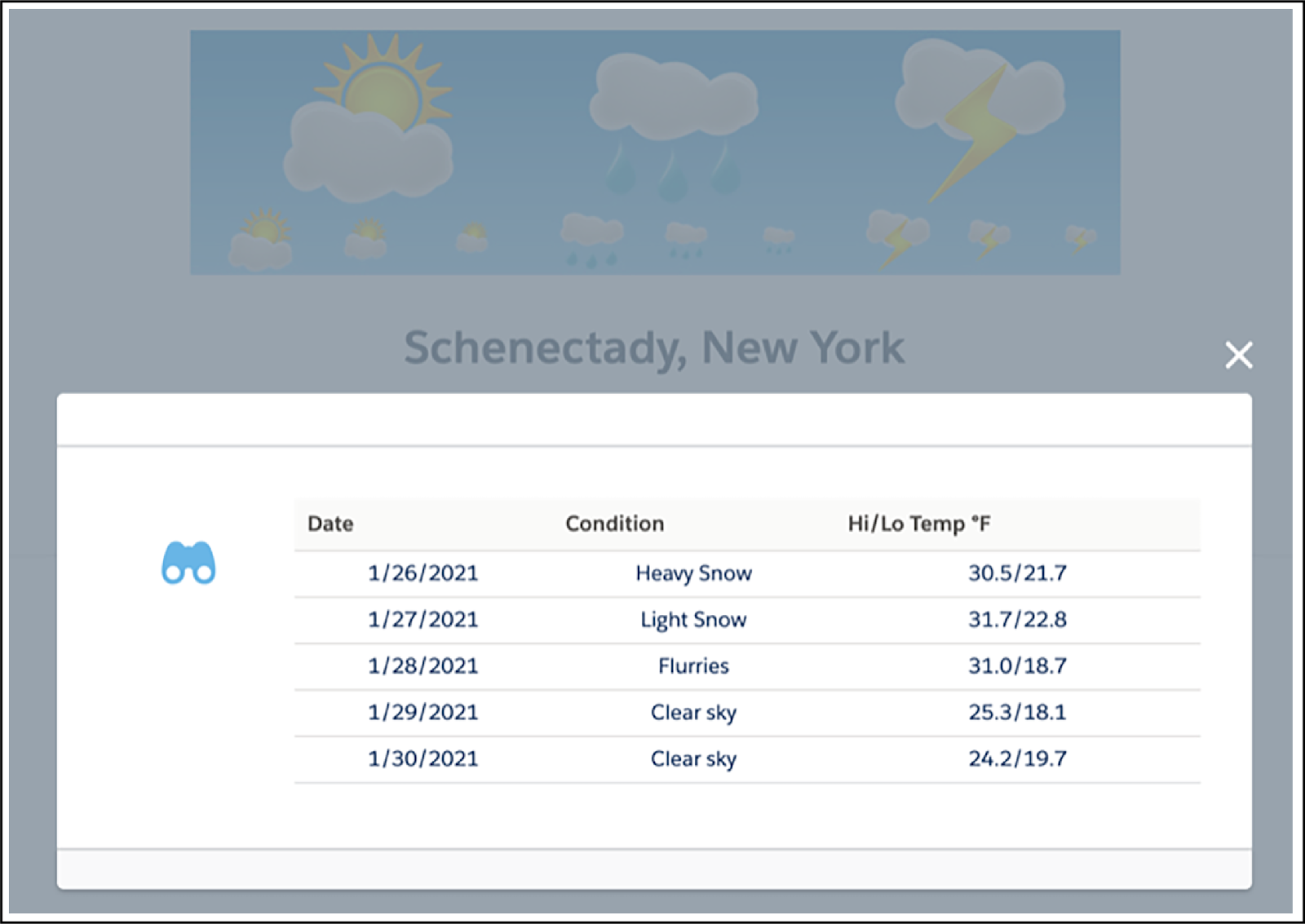Select the Condition column header
Viewport: 1305px width, 924px height.
615,524
